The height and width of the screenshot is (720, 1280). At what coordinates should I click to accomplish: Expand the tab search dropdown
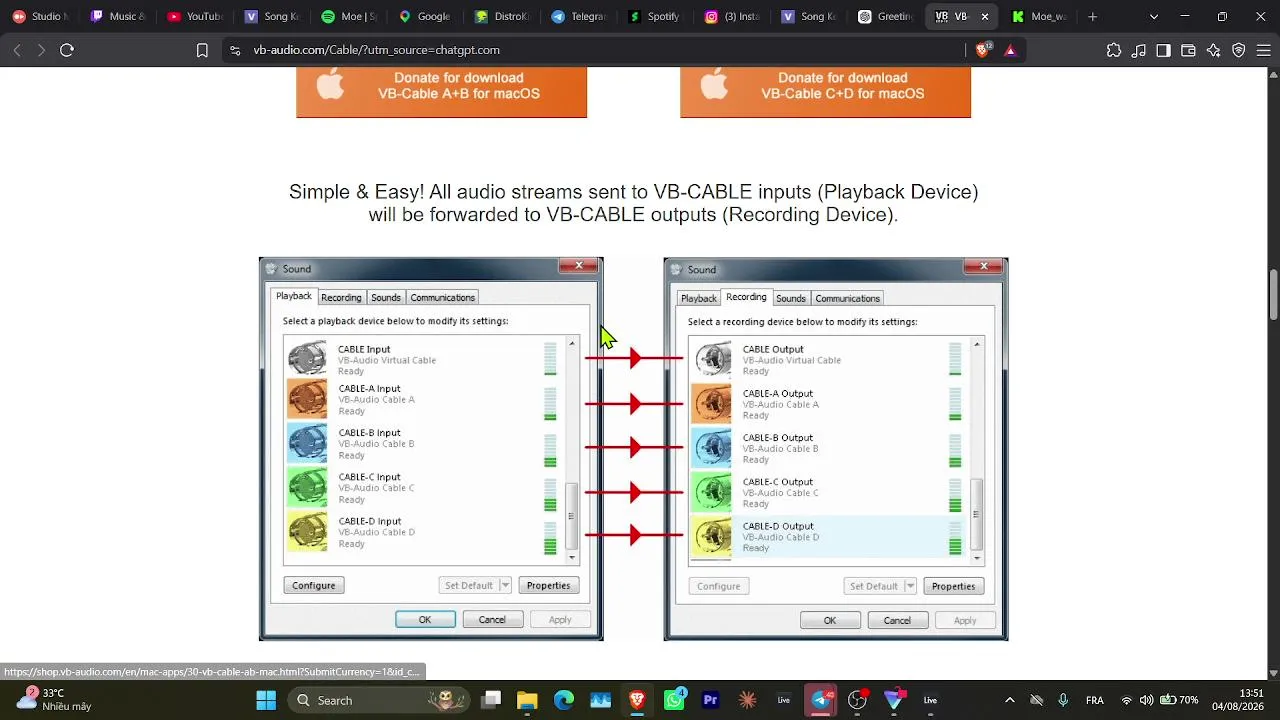(1154, 16)
